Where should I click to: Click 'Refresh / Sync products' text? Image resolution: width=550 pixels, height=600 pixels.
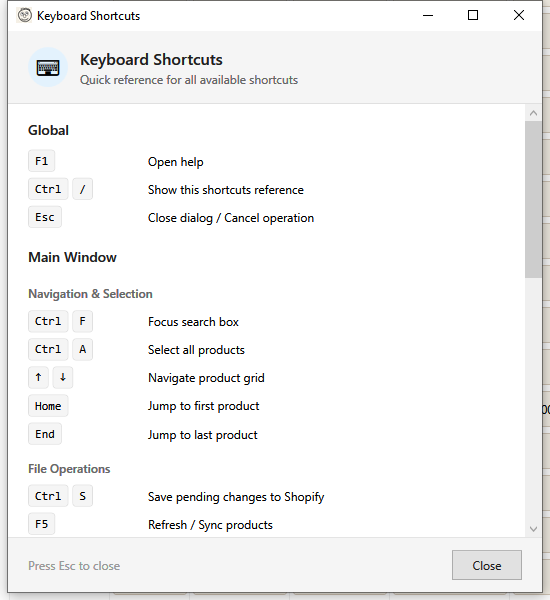coord(211,525)
